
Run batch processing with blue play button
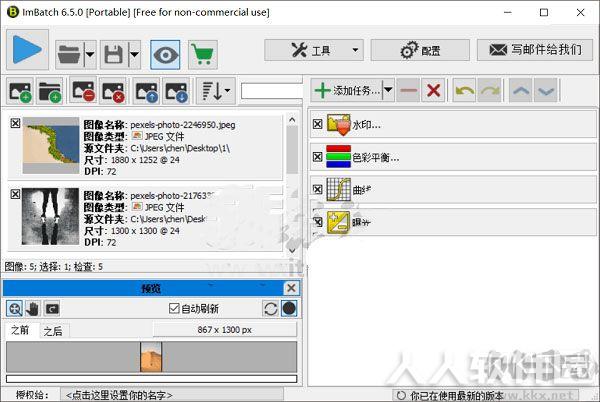pos(27,50)
